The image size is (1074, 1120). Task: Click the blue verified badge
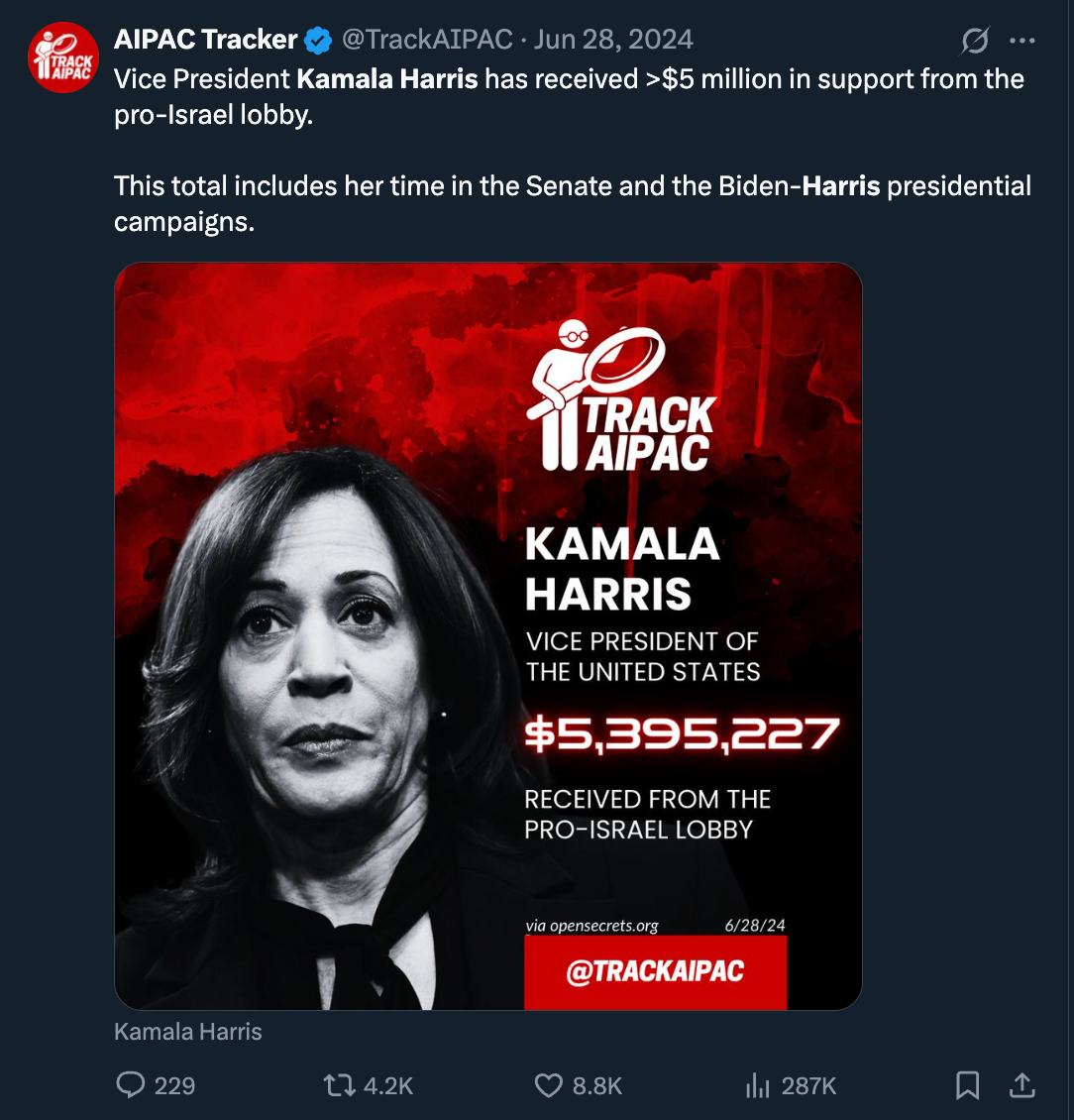point(318,40)
